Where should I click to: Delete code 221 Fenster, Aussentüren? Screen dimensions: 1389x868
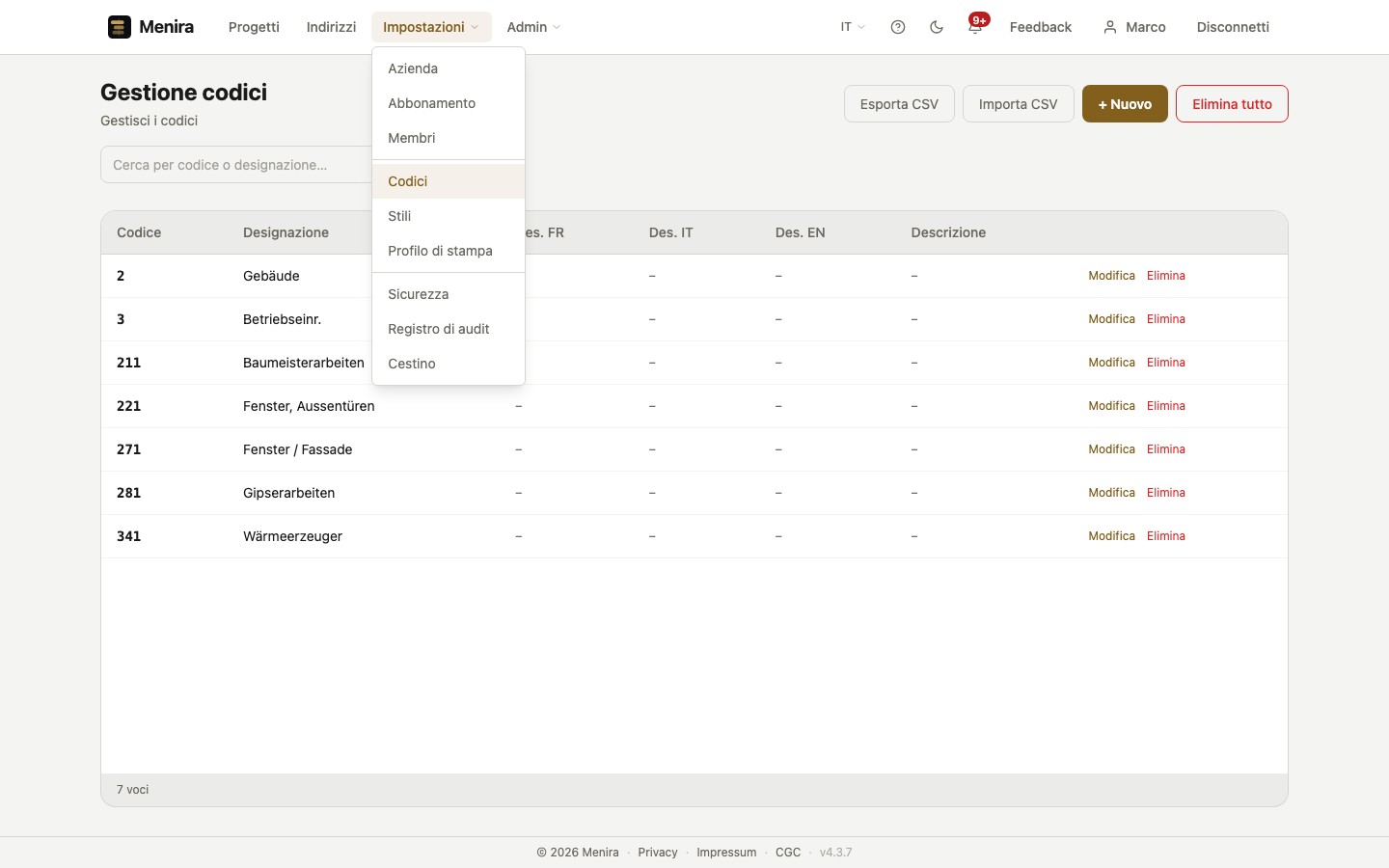(x=1165, y=406)
